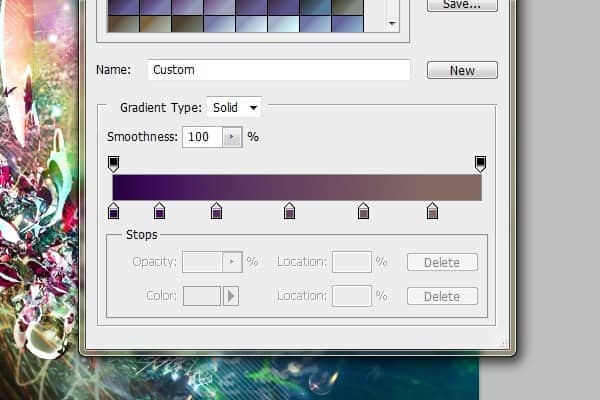Choose the brown-gold preset in bottom row
The image size is (600, 400).
155,24
